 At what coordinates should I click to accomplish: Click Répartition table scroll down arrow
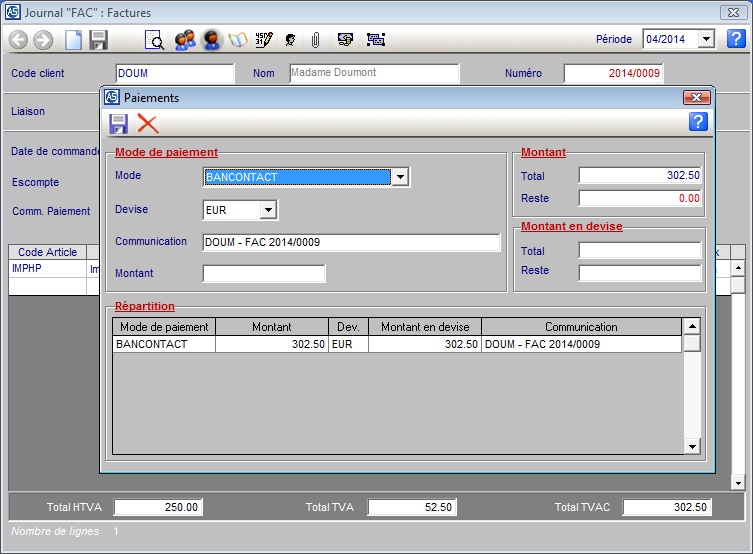691,446
